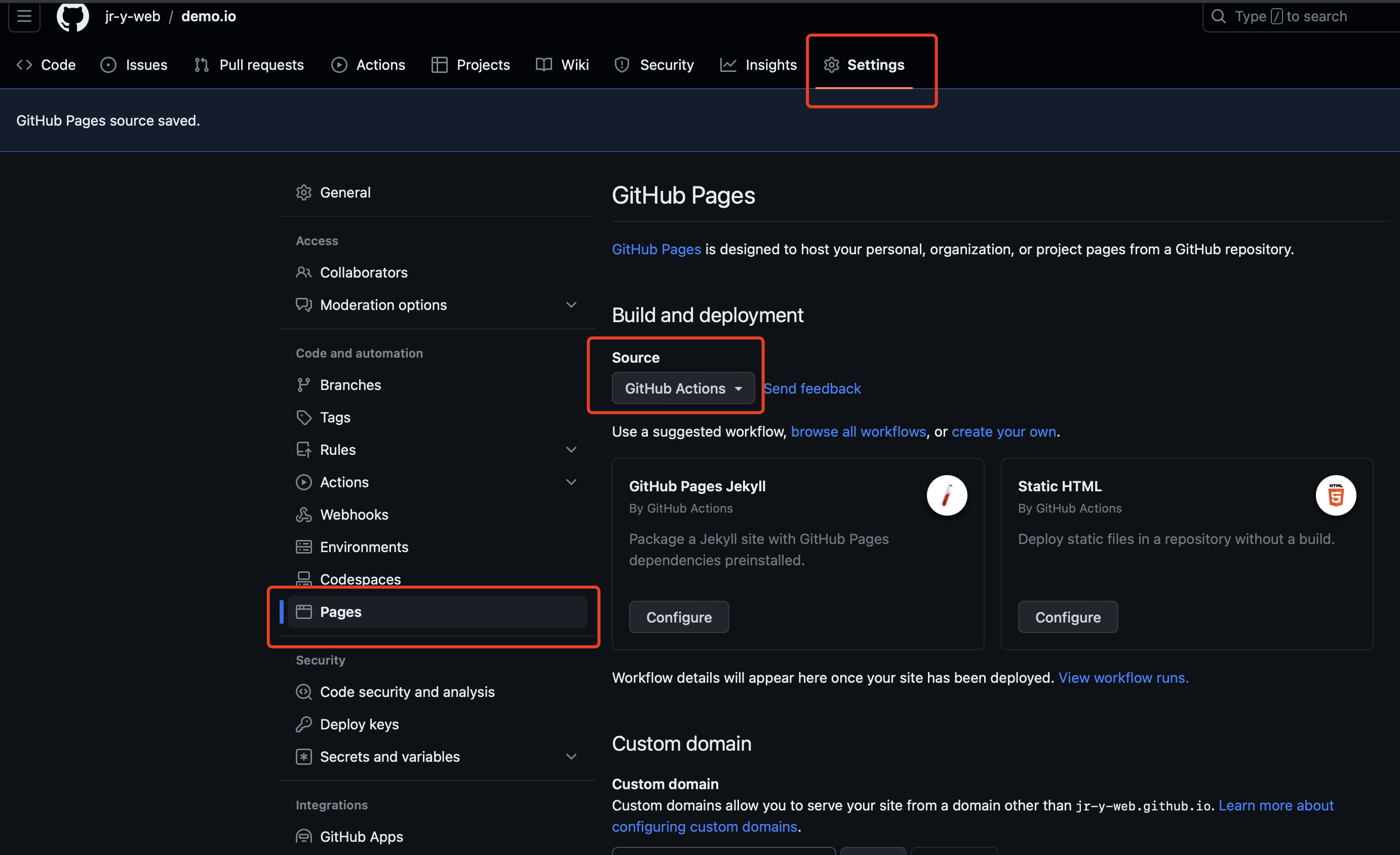Expand the Rules chevron
Screen dimensions: 1400x855
pos(571,449)
